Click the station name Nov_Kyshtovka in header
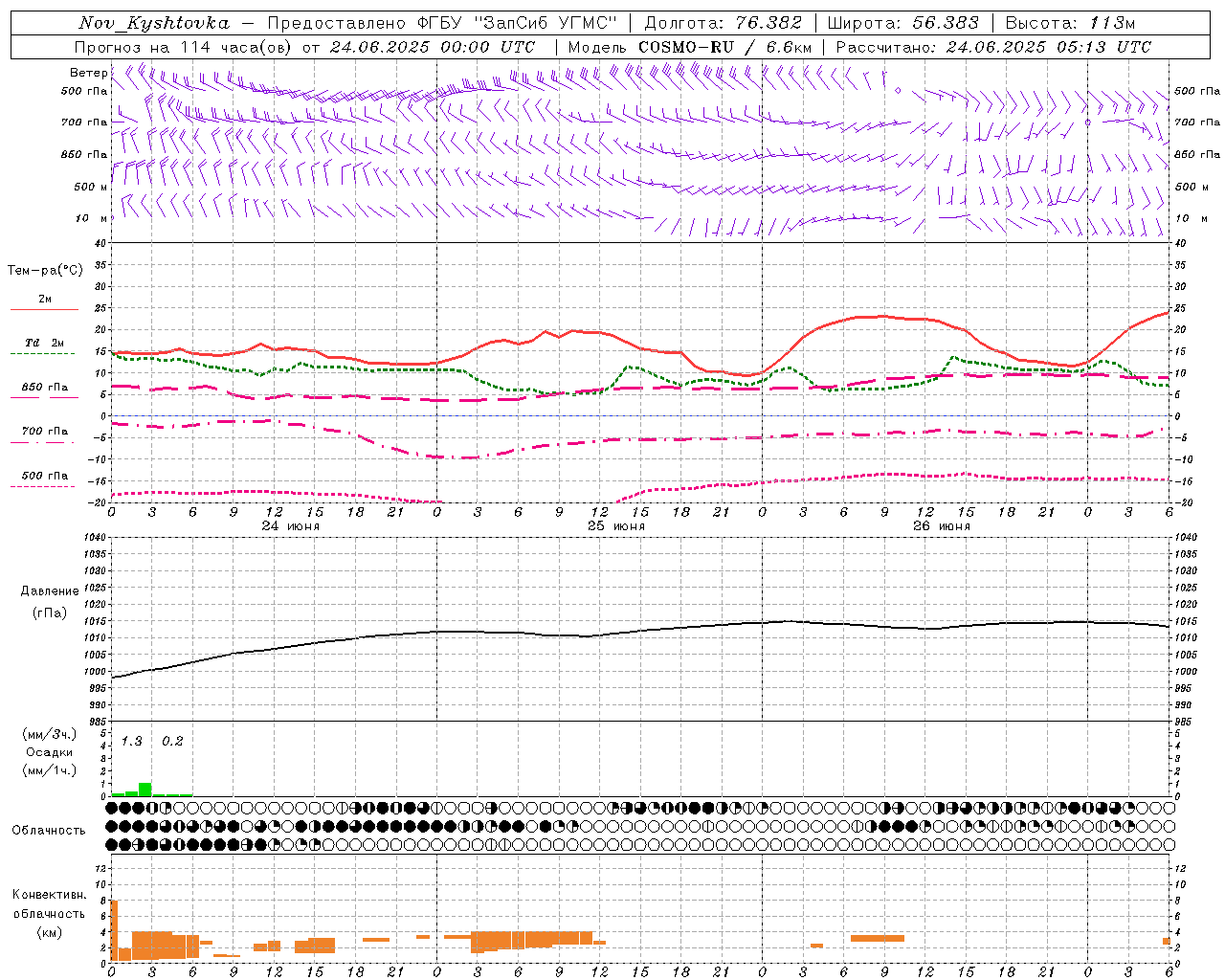The width and height of the screenshot is (1225, 980). [x=154, y=23]
